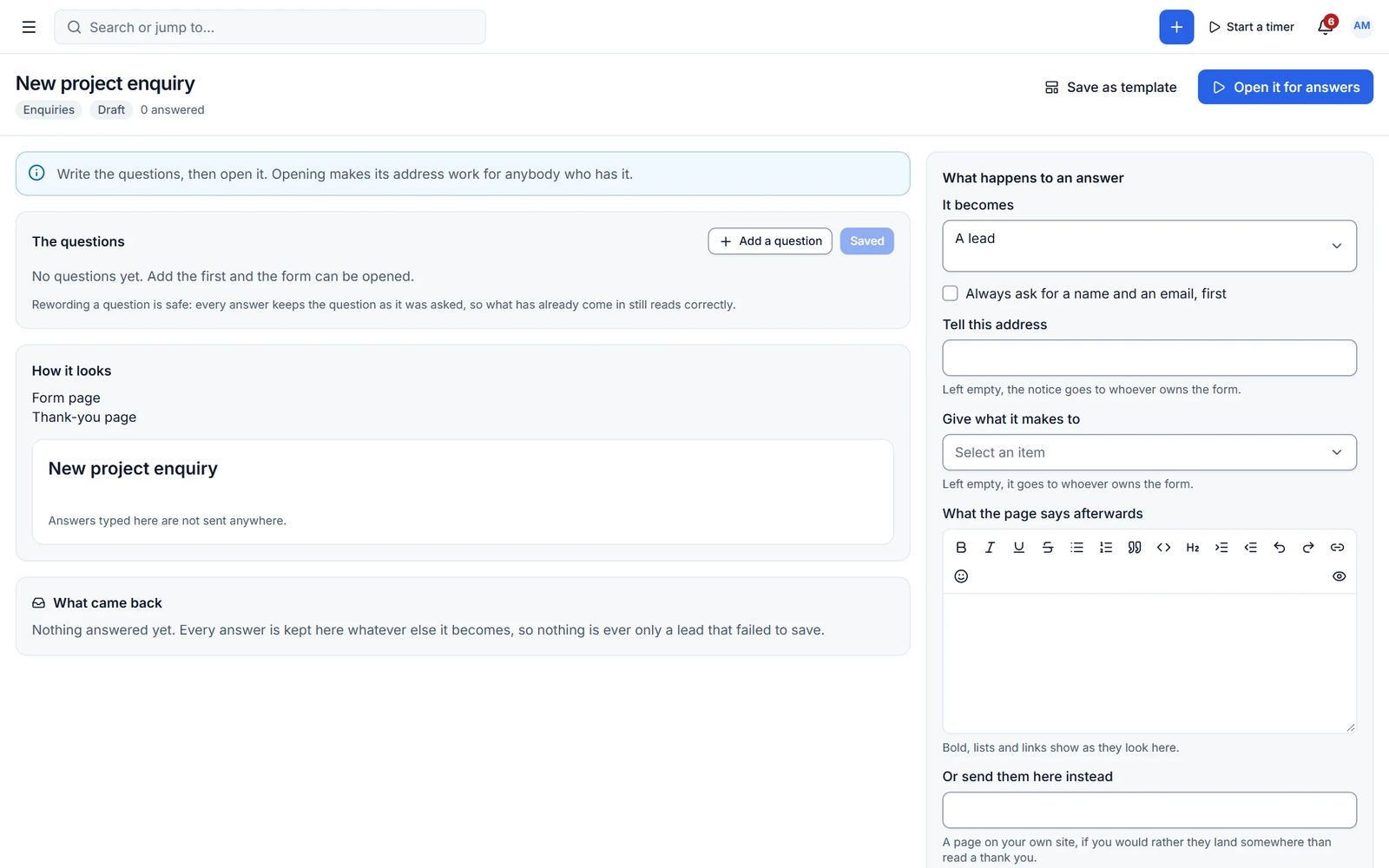This screenshot has height=868, width=1389.
Task: Click the 'Tell this address' input field
Action: 1149,358
